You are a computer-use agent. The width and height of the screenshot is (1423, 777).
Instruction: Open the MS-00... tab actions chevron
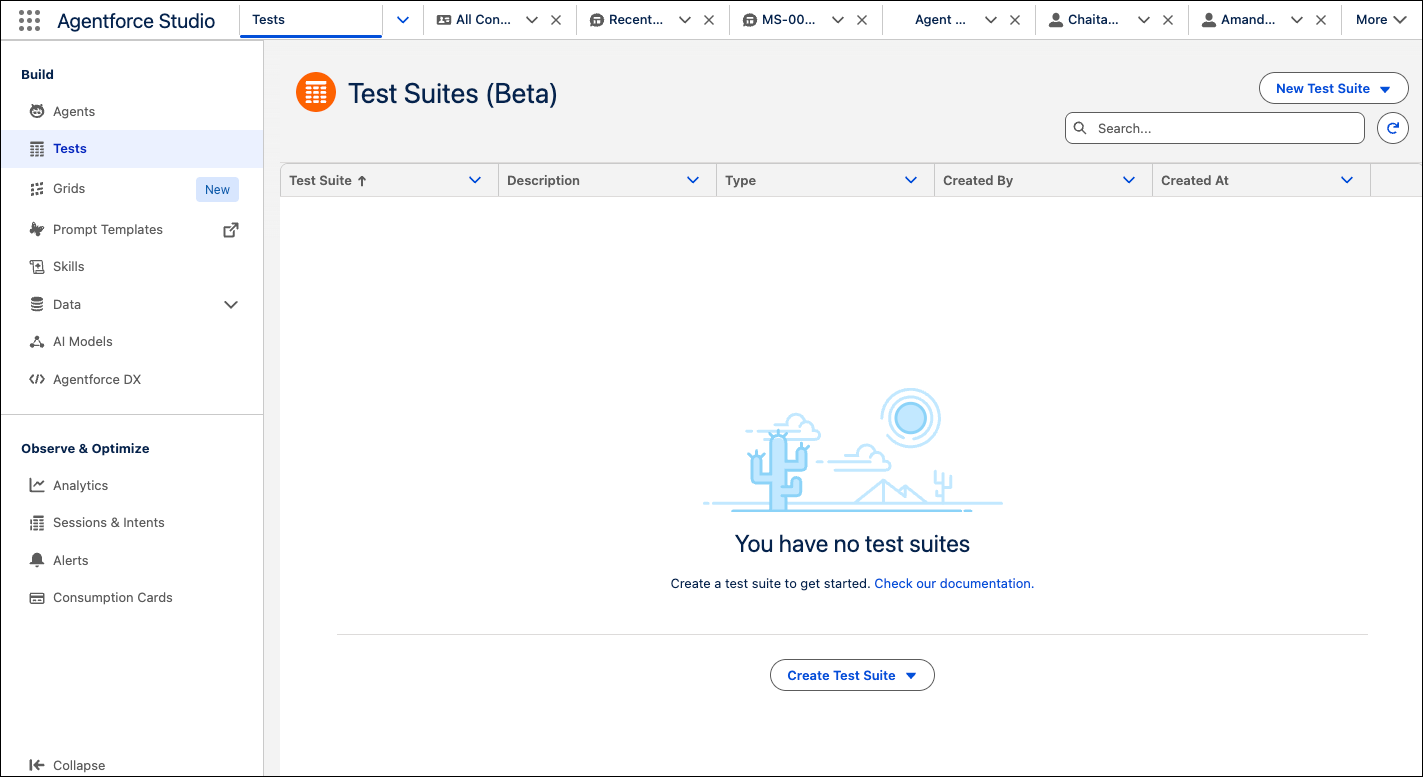pyautogui.click(x=838, y=20)
